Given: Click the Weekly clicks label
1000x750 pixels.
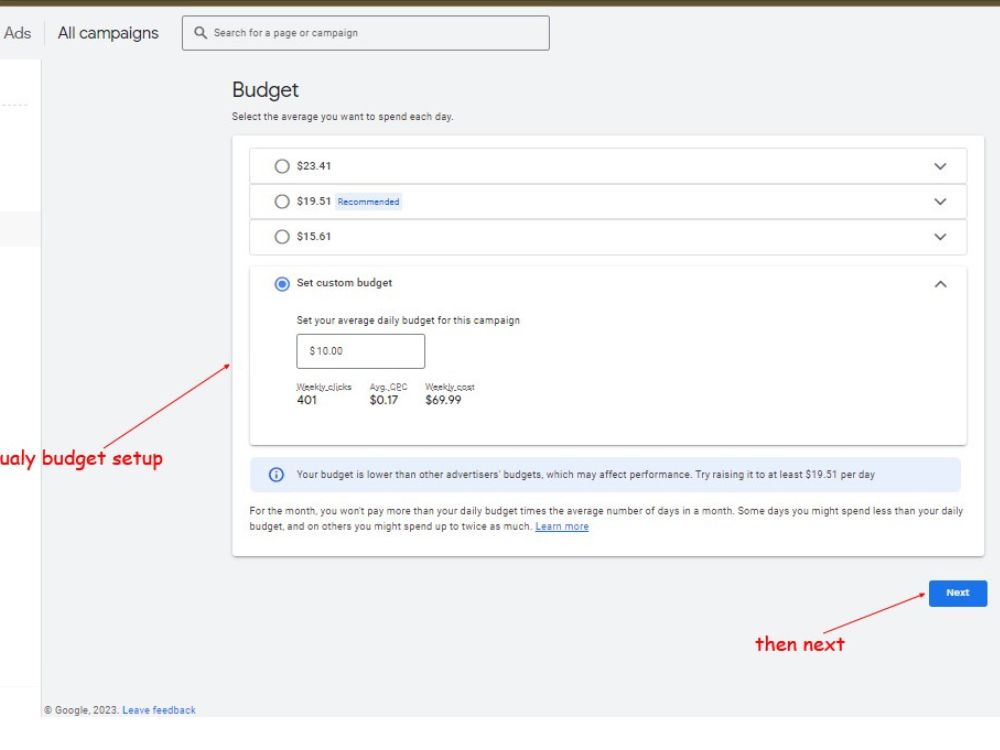Looking at the screenshot, I should 324,386.
